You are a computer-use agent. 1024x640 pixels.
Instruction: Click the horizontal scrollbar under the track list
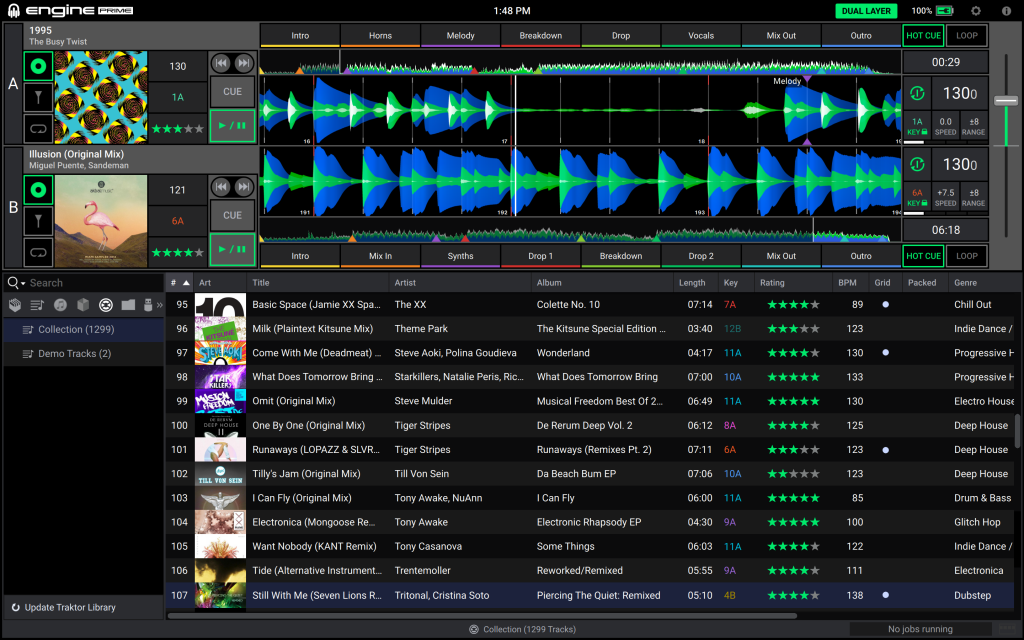click(x=482, y=616)
